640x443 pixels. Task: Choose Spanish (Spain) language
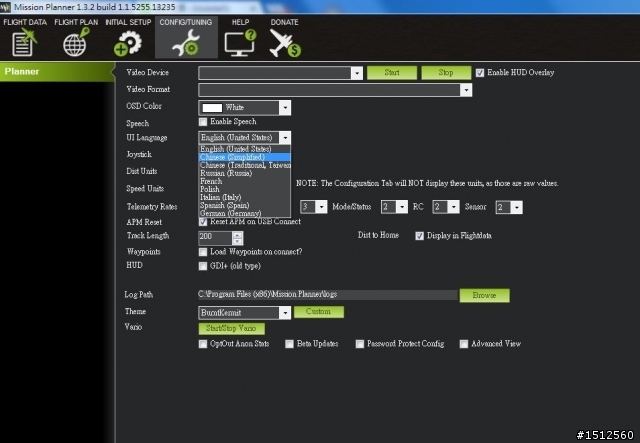click(x=244, y=205)
